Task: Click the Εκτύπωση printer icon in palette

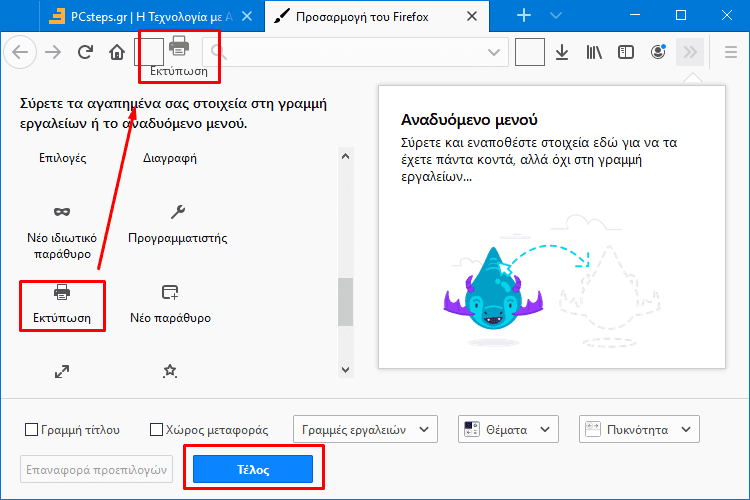Action: point(62,292)
